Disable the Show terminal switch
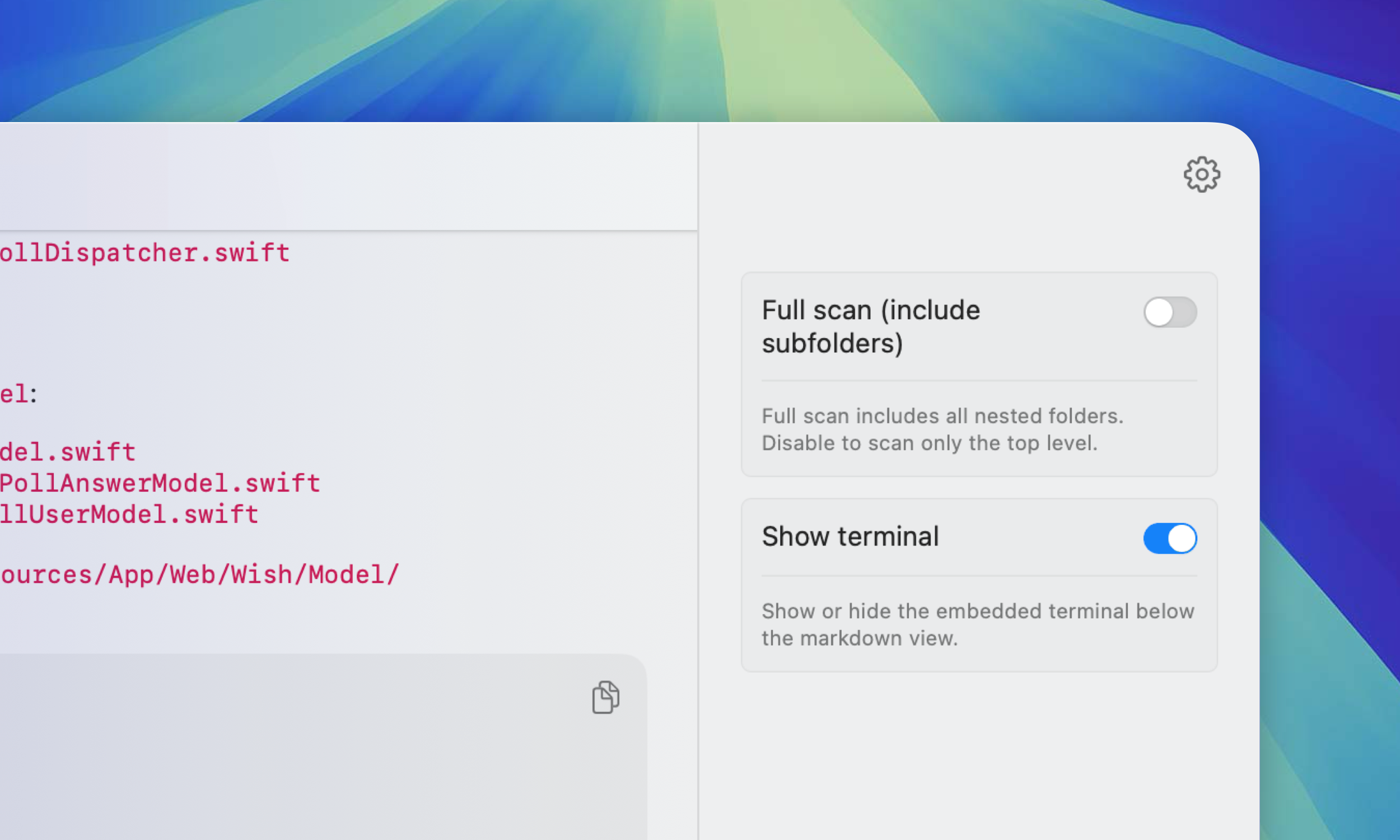 [1170, 538]
